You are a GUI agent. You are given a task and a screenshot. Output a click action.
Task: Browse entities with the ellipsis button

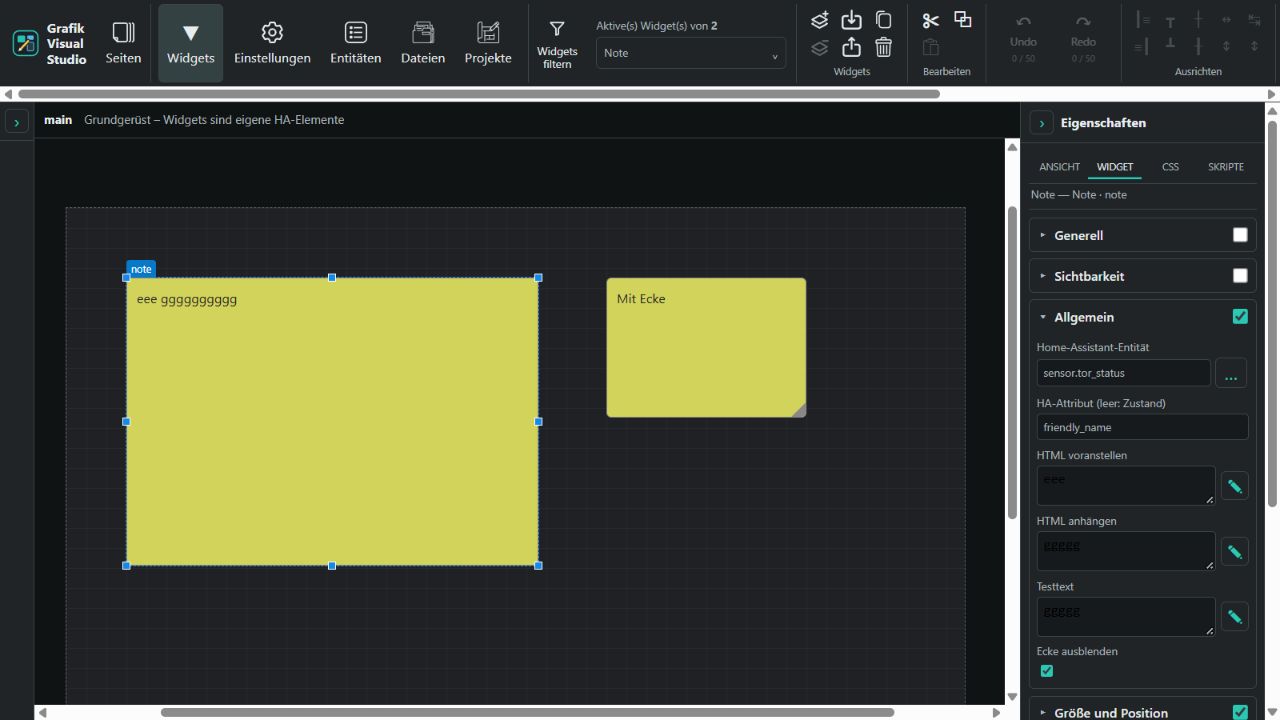point(1231,373)
